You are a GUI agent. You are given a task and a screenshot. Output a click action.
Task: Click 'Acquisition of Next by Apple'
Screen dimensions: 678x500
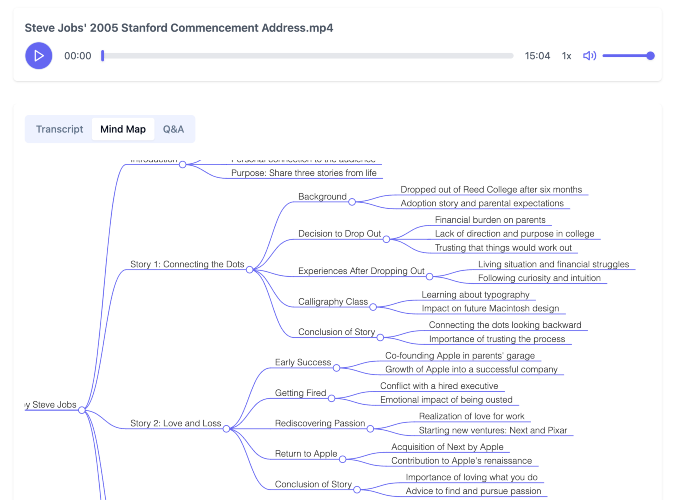click(x=447, y=447)
